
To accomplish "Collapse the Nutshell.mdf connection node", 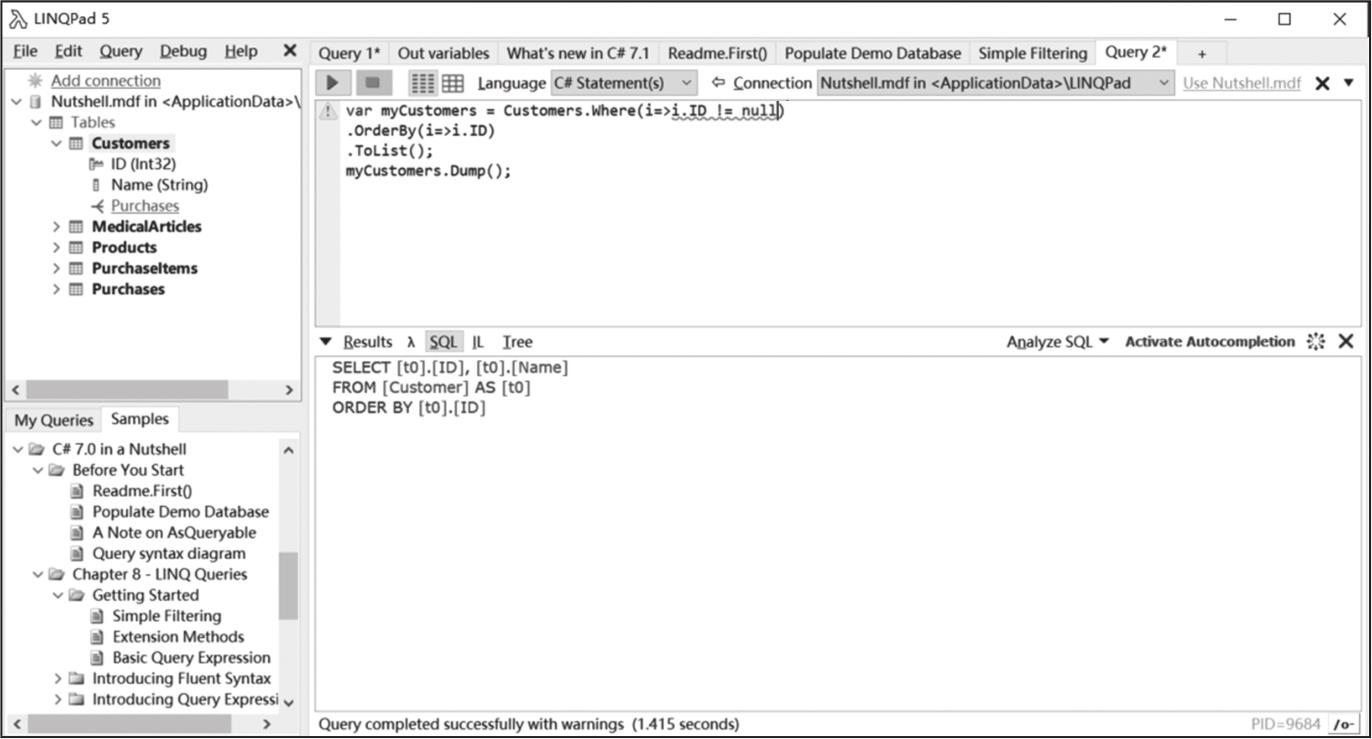I will coord(17,102).
